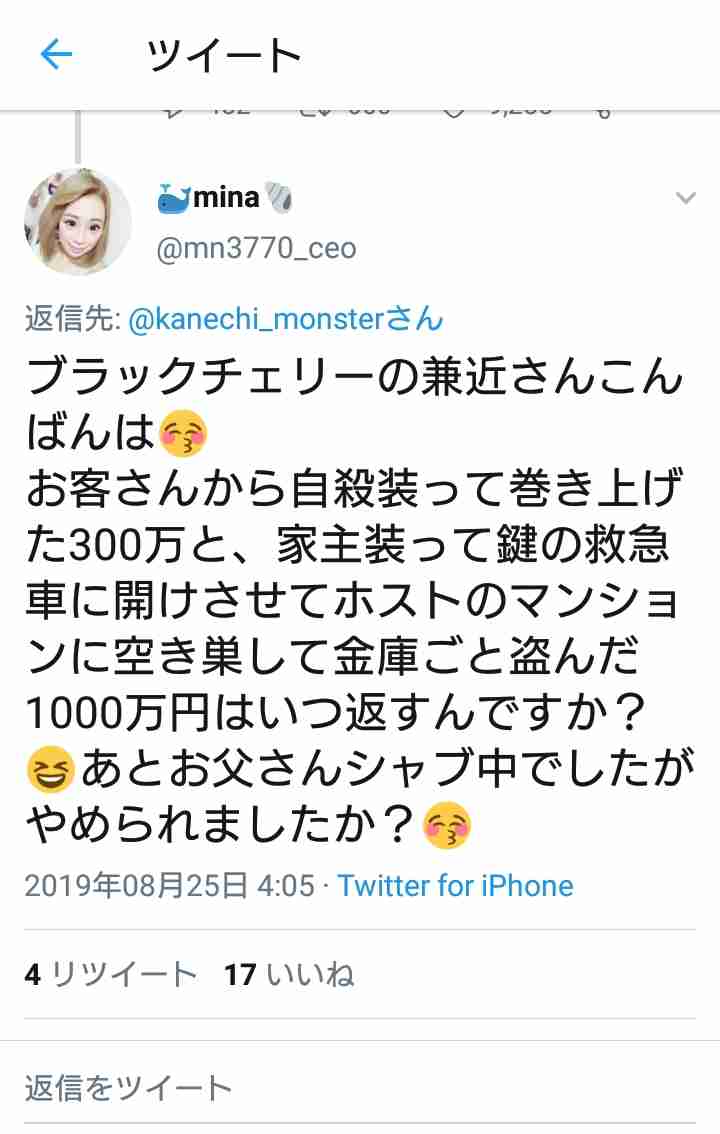
Task: Go back using the blue arrow
Action: (x=56, y=54)
